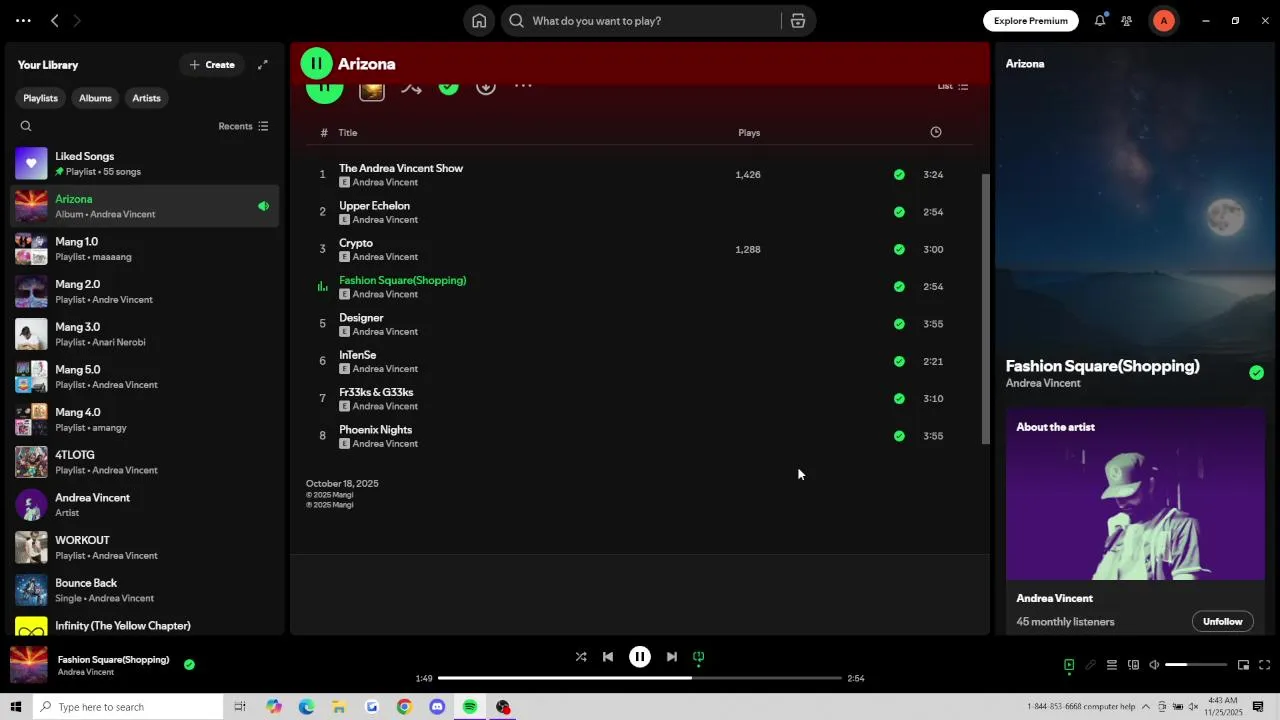
Task: Play the track The Andrea Vincent Show
Action: [322, 175]
